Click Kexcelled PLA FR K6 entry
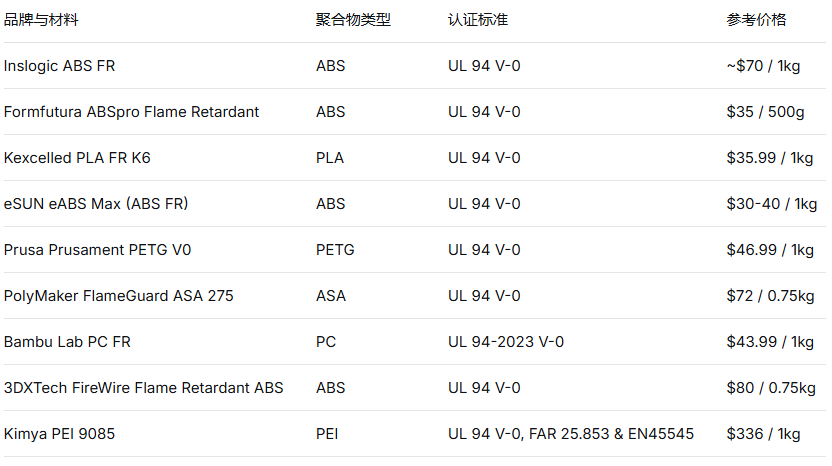Screen dimensions: 832x466 77,158
